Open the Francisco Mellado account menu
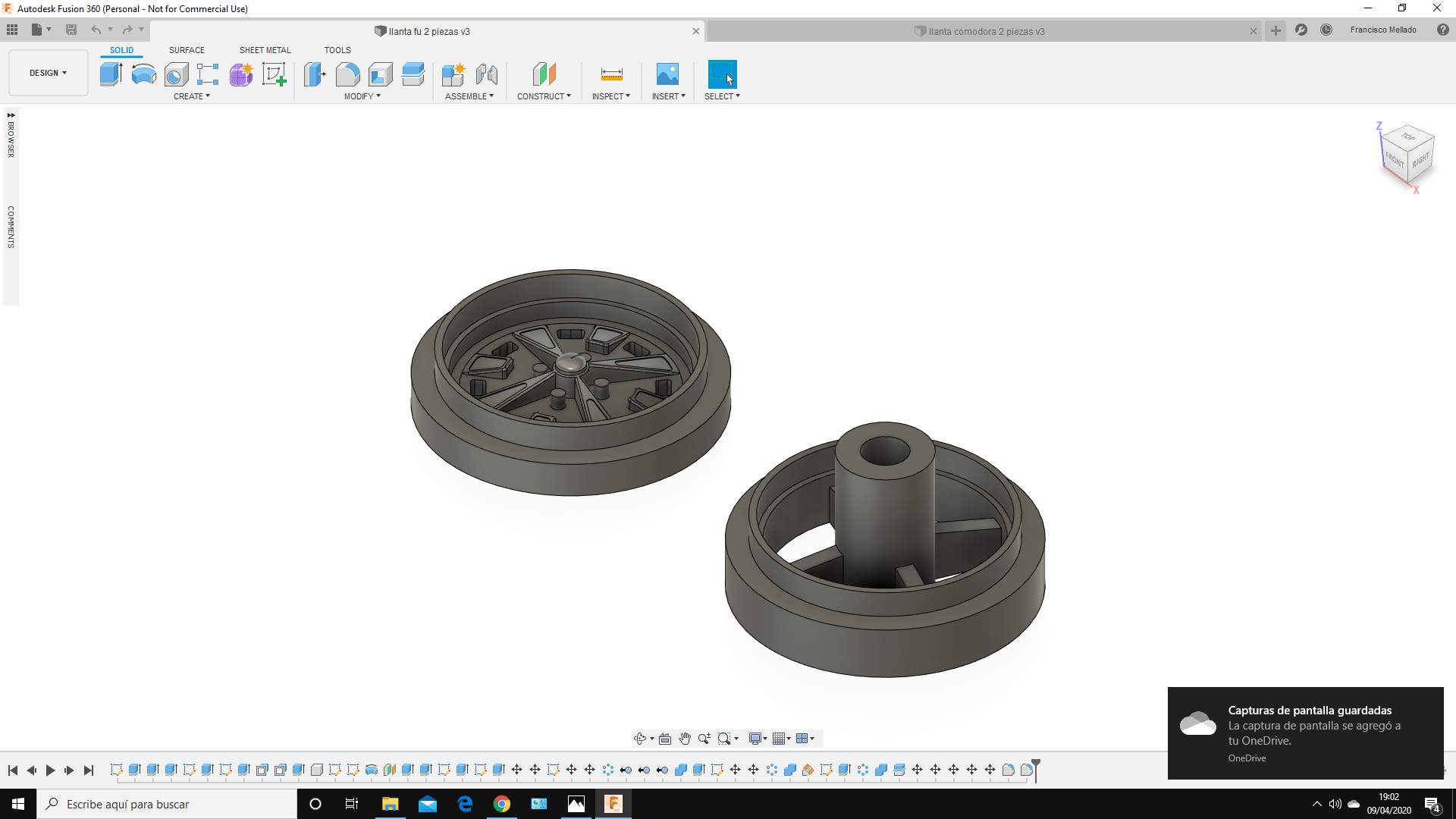The height and width of the screenshot is (819, 1456). coord(1382,30)
